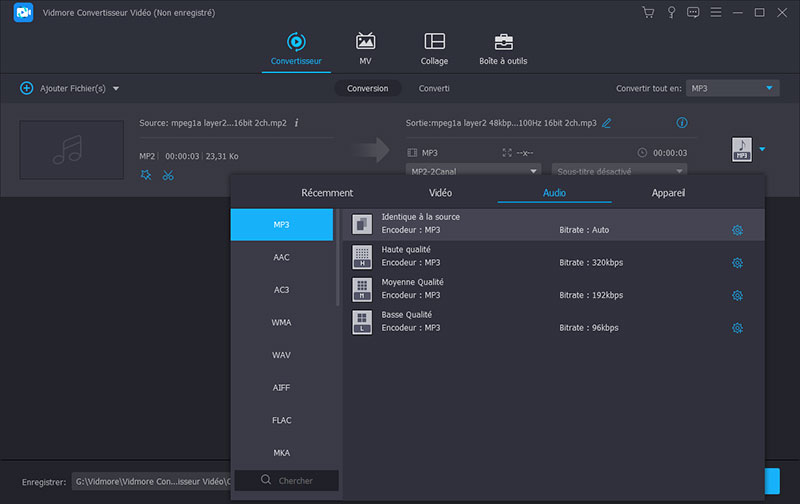Click the Ajouter Fichier(s) button
Screen dimensions: 800x504
pyautogui.click(x=70, y=88)
